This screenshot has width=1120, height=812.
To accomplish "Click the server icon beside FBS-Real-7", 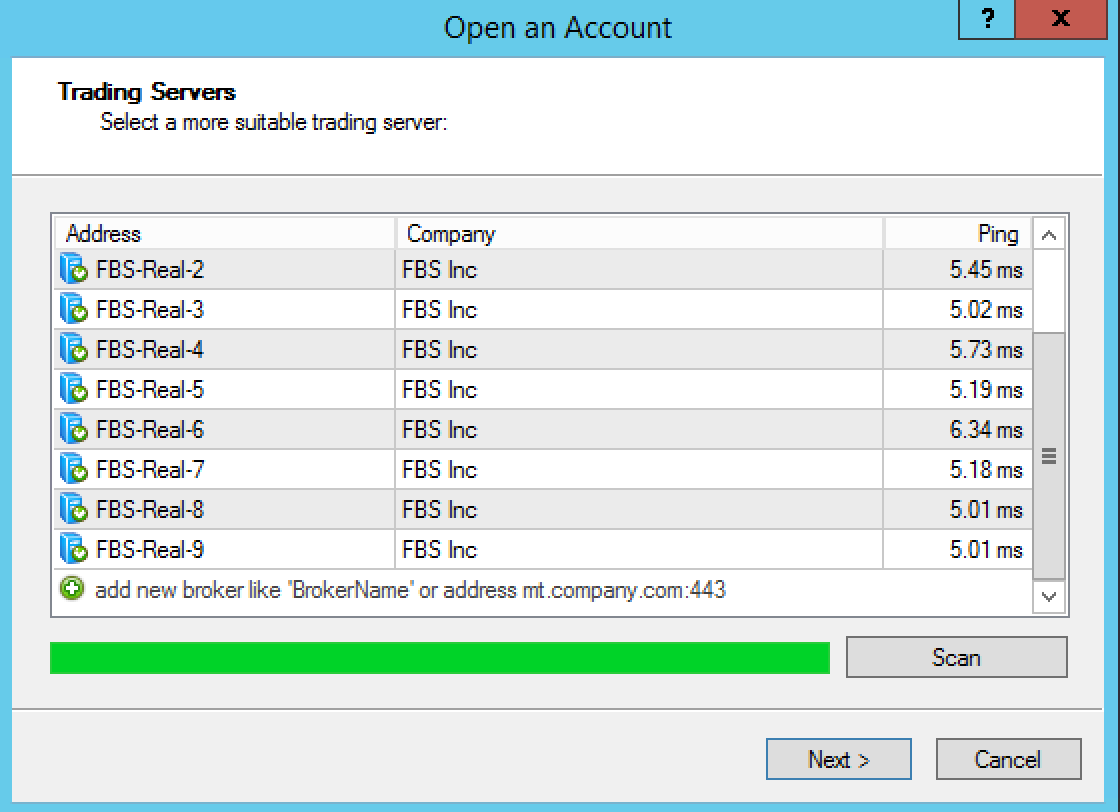I will click(74, 469).
